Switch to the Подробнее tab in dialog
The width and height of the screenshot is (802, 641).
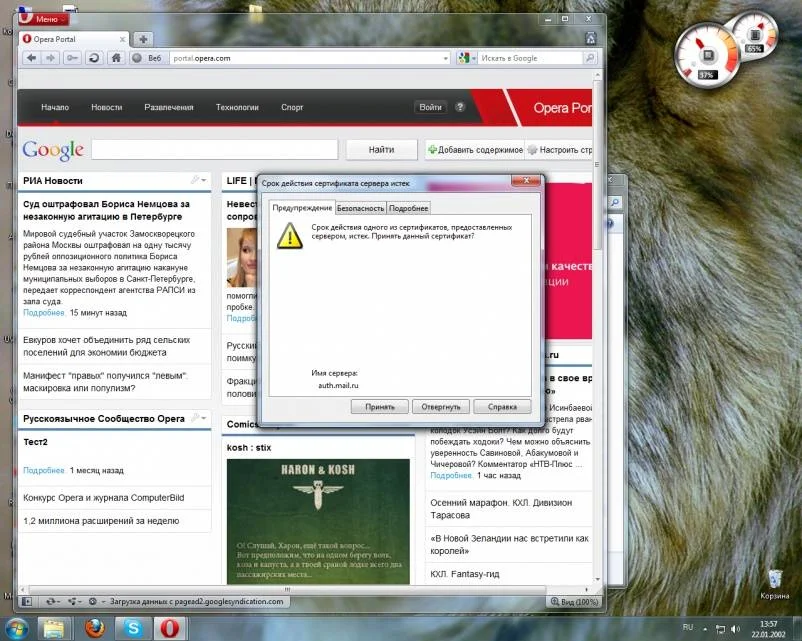(409, 208)
